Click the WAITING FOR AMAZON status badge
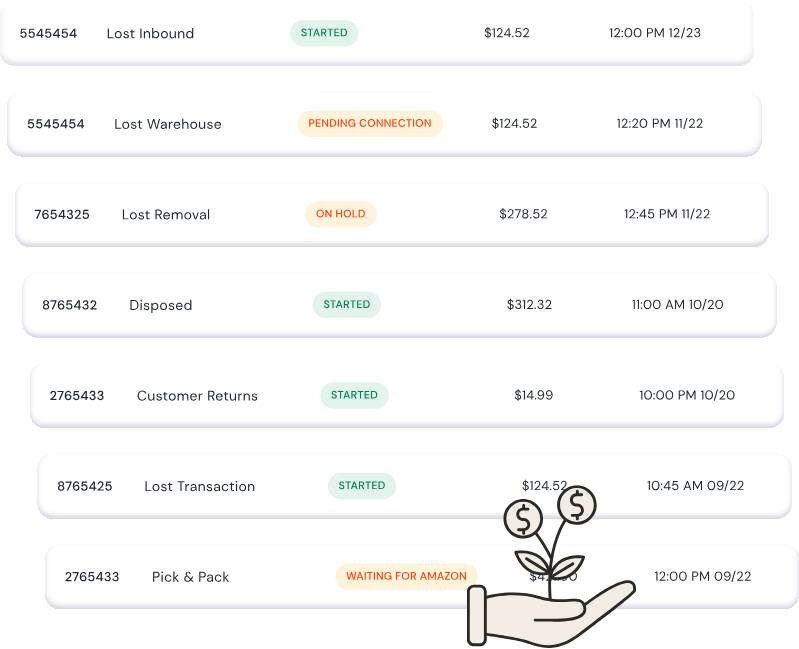Image resolution: width=799 pixels, height=649 pixels. click(x=406, y=576)
